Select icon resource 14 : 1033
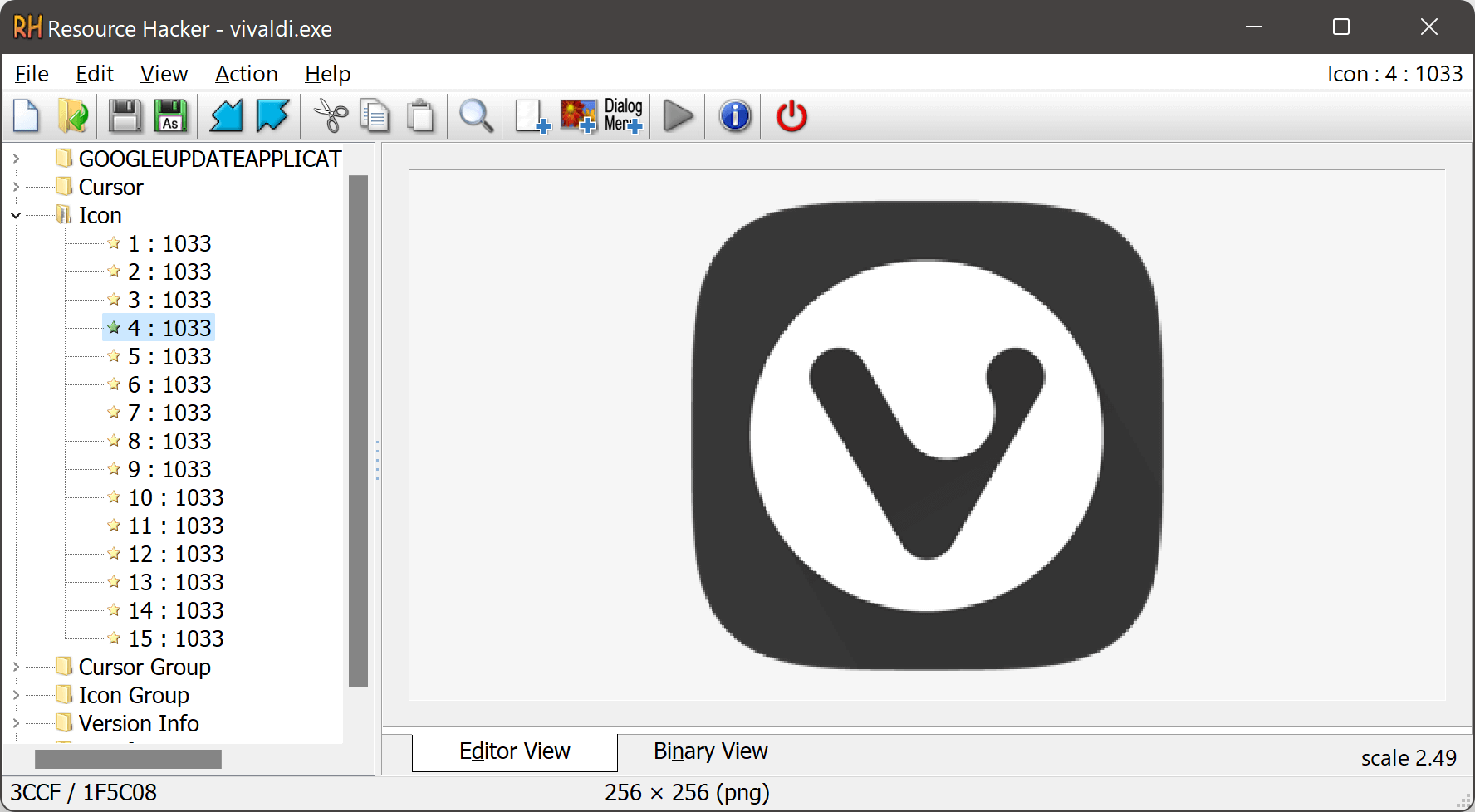 click(x=175, y=610)
